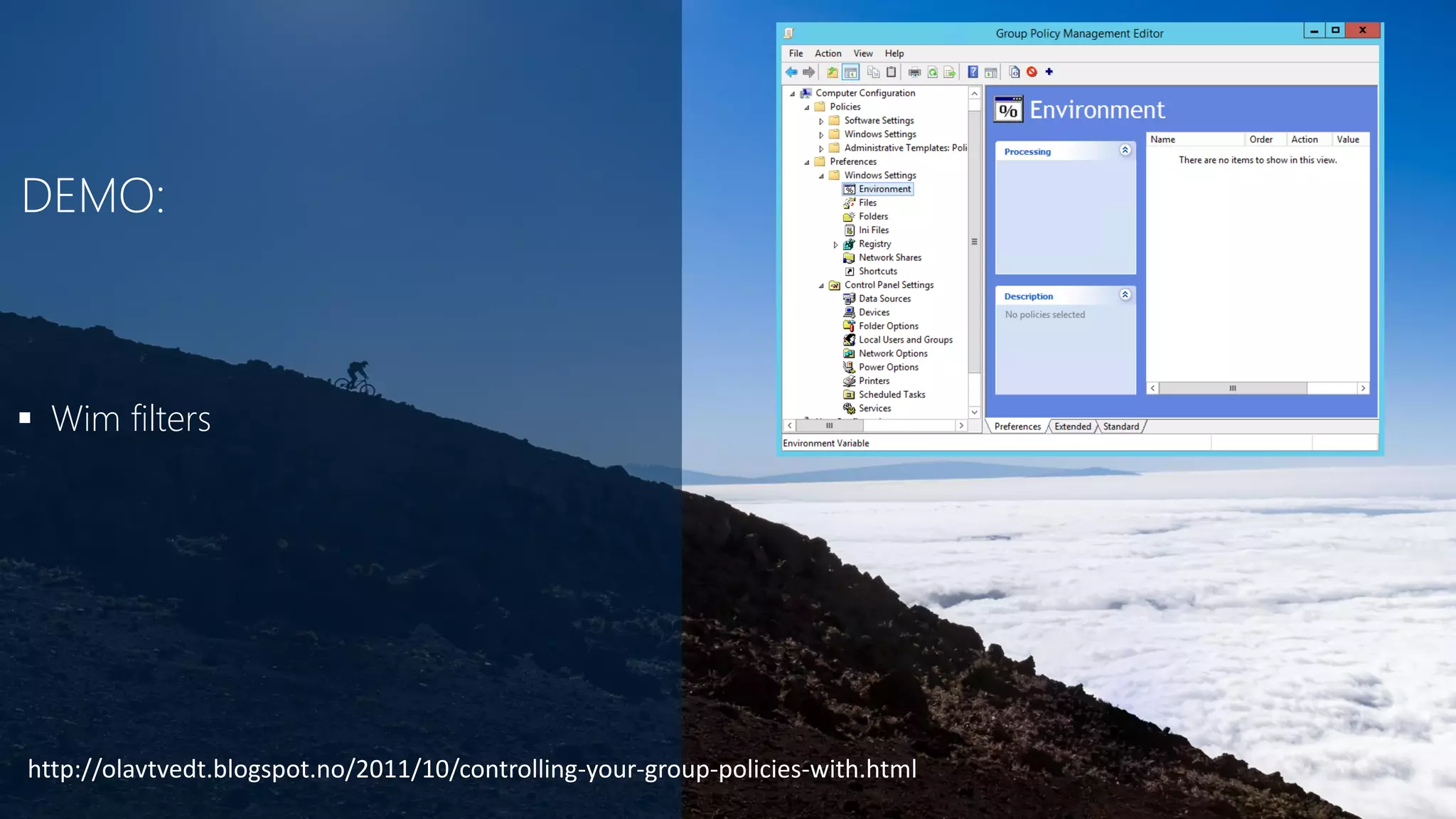Viewport: 1456px width, 819px height.
Task: Select the Devices tree item
Action: click(x=867, y=312)
